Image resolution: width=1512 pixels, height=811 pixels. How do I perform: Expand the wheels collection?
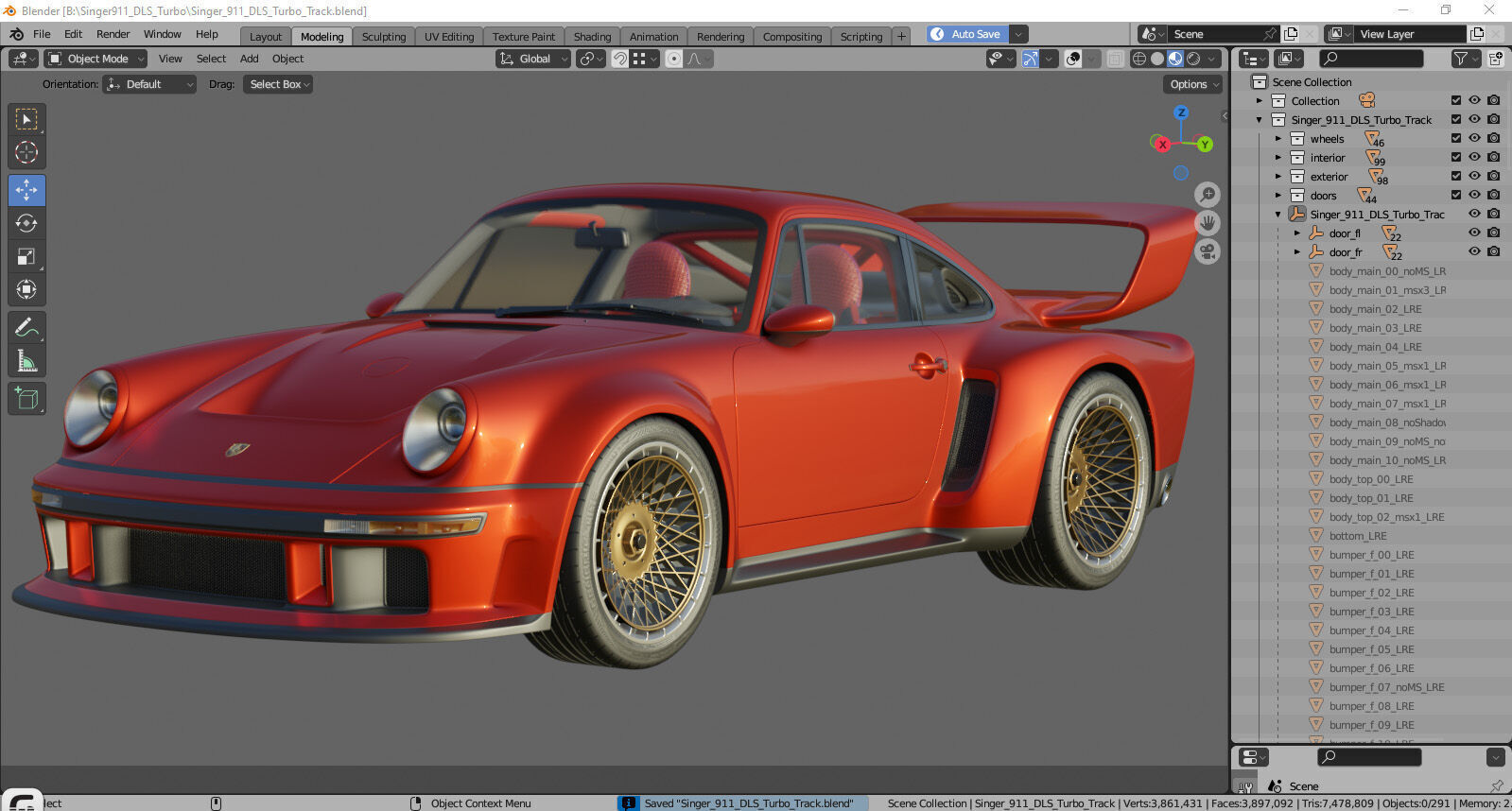point(1278,139)
